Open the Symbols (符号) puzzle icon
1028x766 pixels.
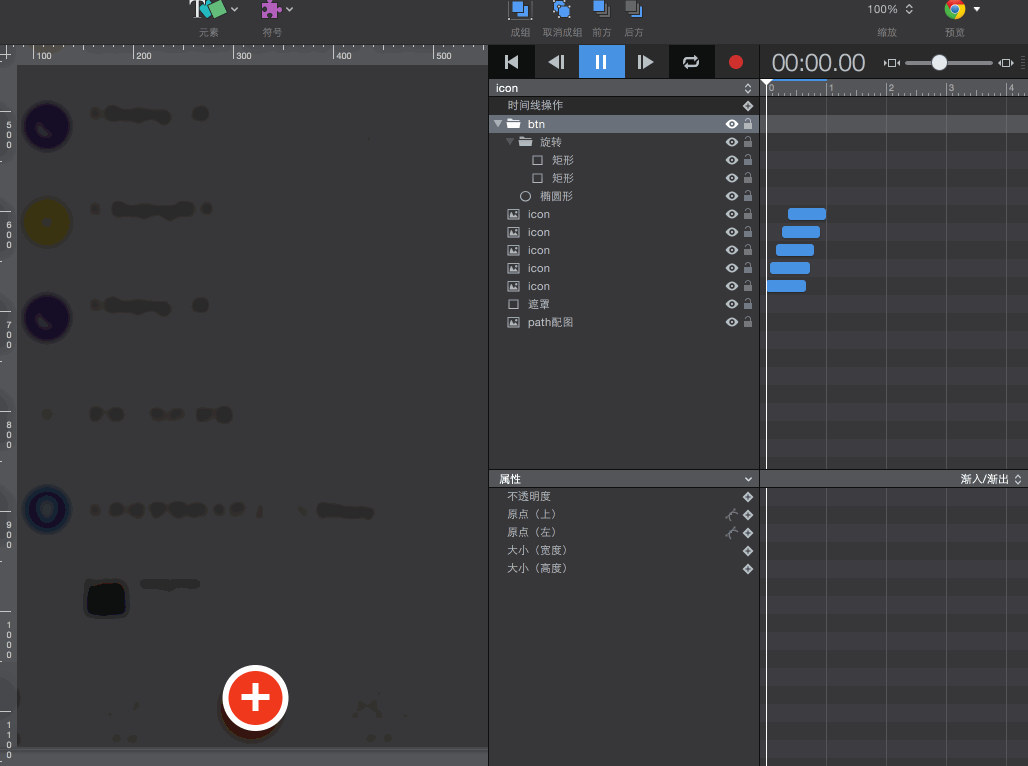pos(270,11)
